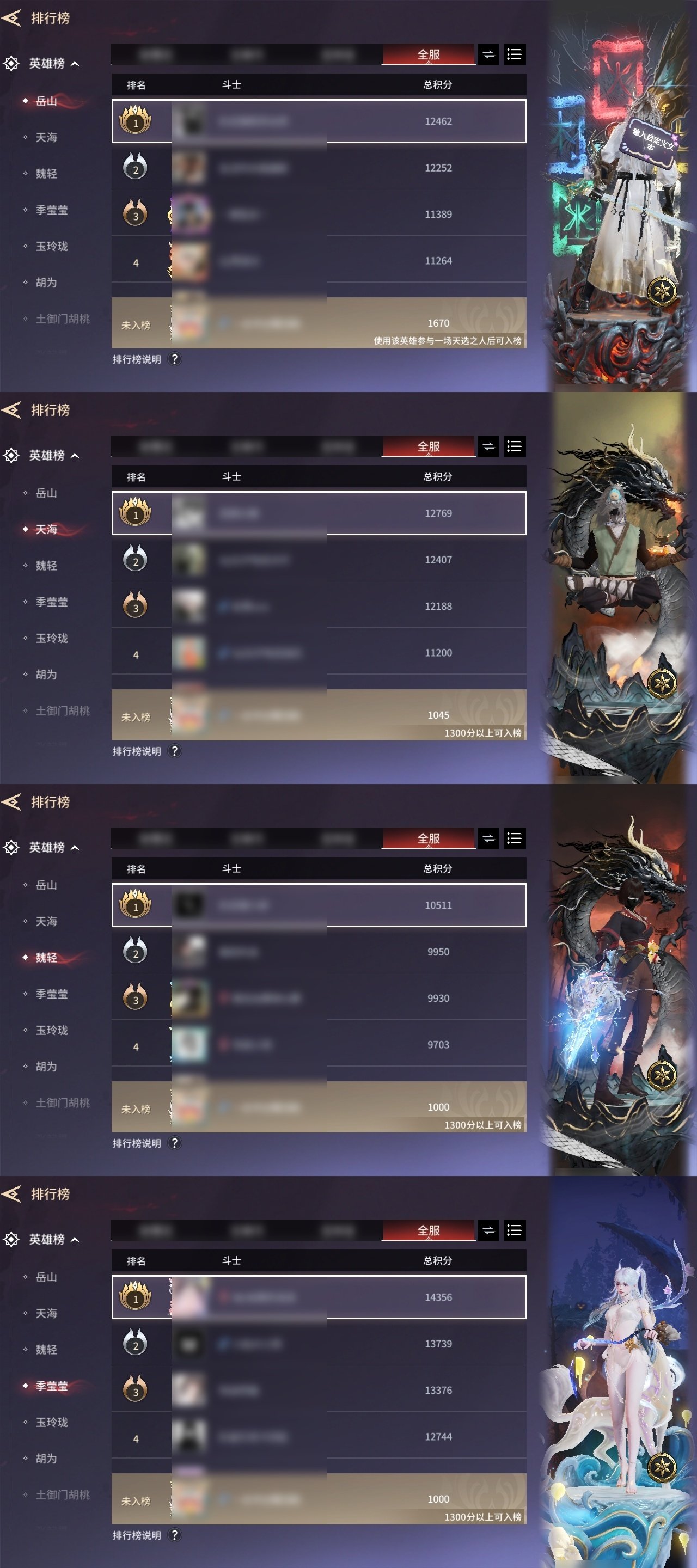Click the 未入榜 row showing score 1670

point(319,323)
